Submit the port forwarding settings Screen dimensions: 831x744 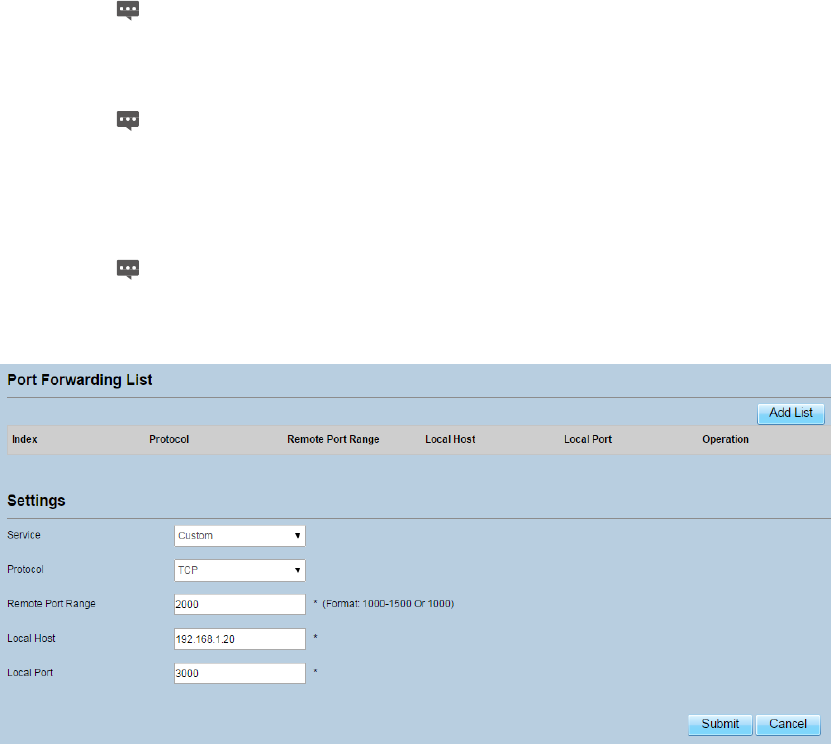coord(720,724)
